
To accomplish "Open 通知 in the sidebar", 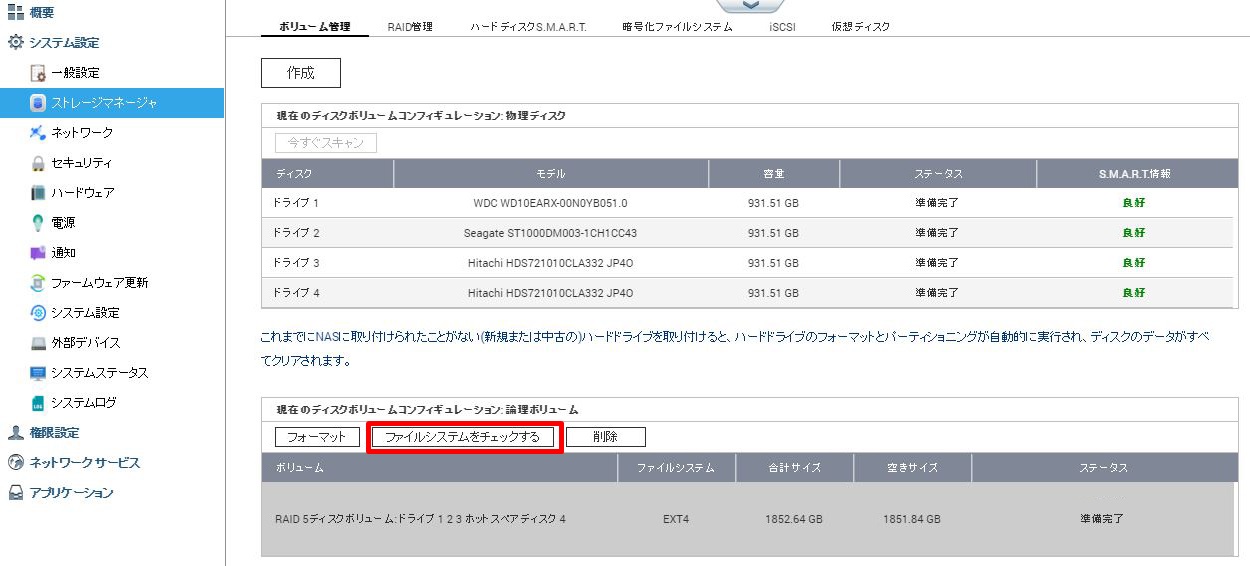I will click(63, 253).
